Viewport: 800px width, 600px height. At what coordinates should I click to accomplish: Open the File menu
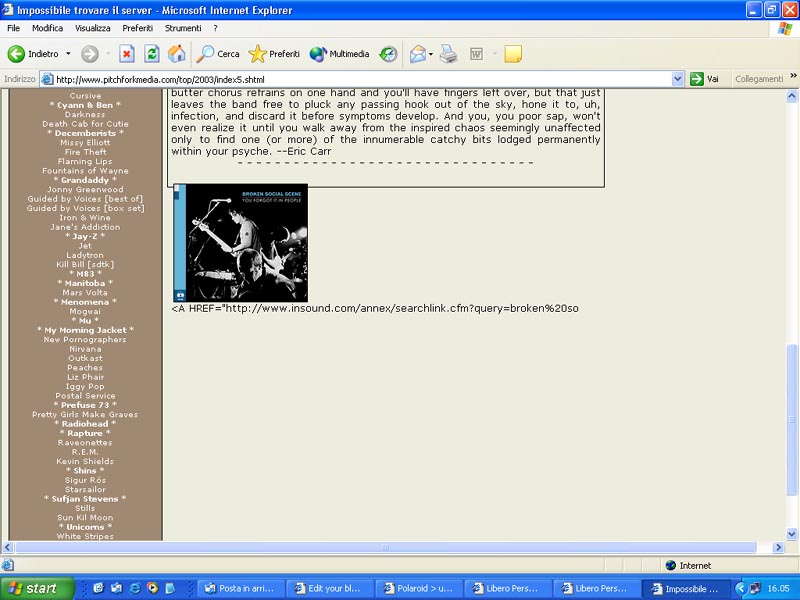point(14,28)
